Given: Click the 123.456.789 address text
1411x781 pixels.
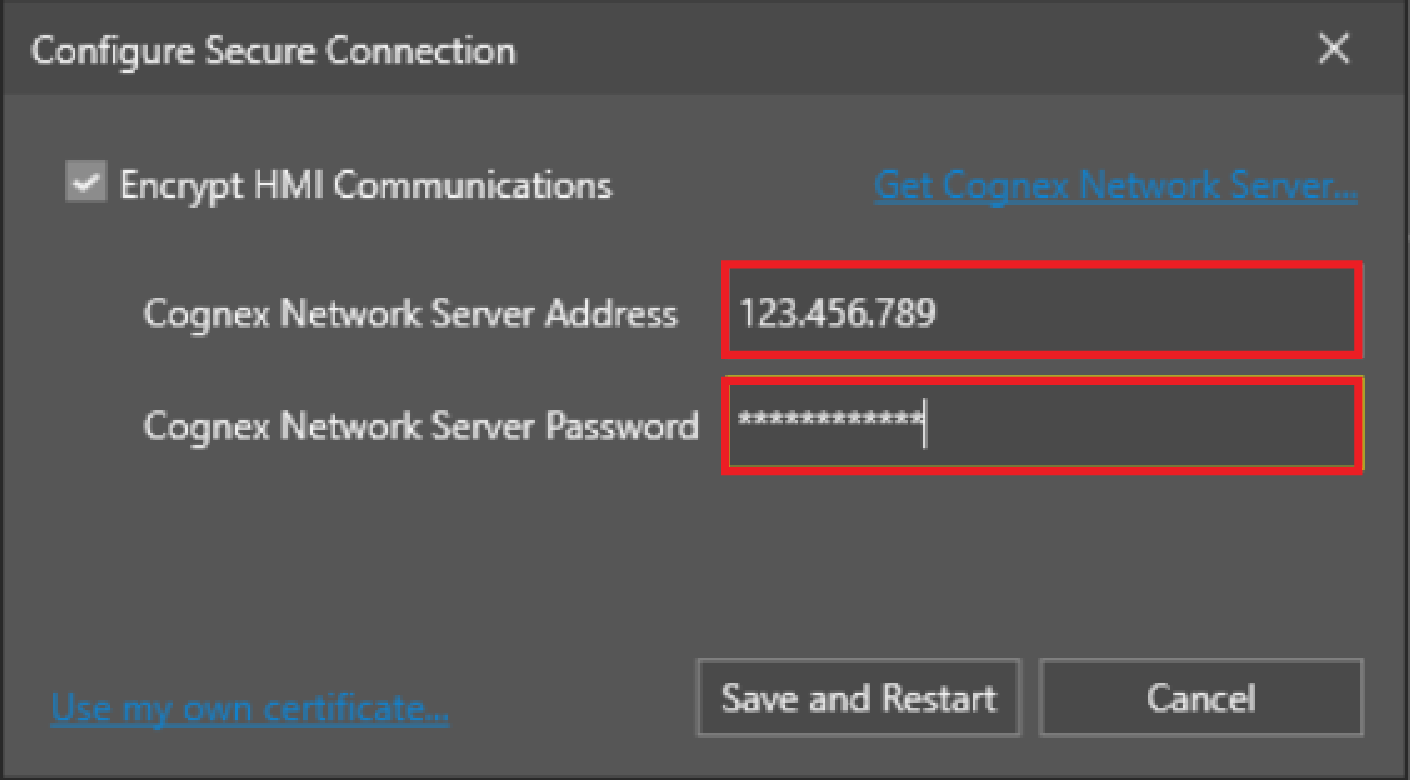Looking at the screenshot, I should (837, 314).
